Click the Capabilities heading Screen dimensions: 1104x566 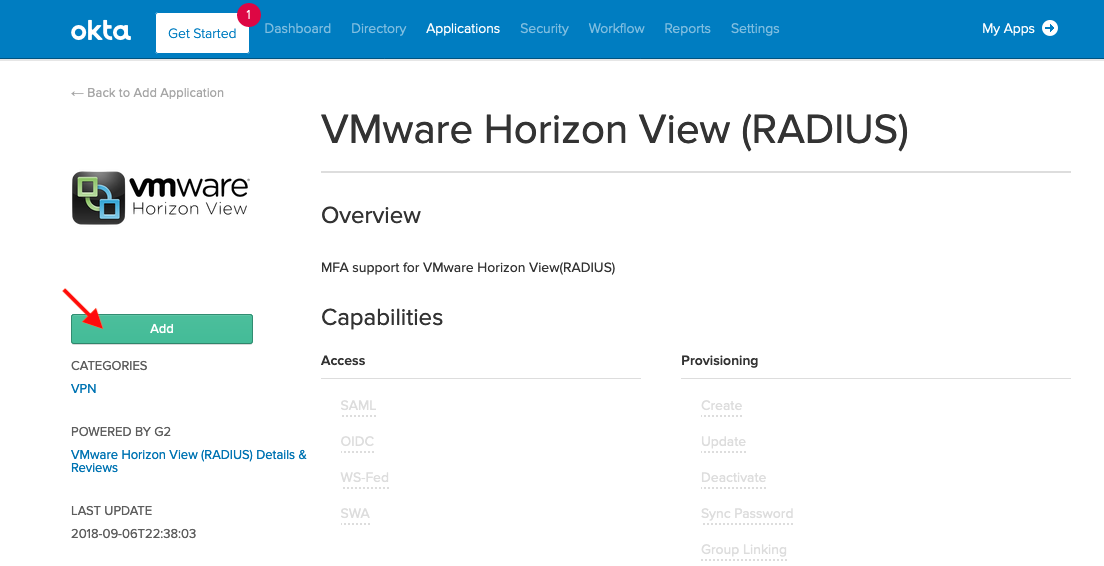(382, 317)
